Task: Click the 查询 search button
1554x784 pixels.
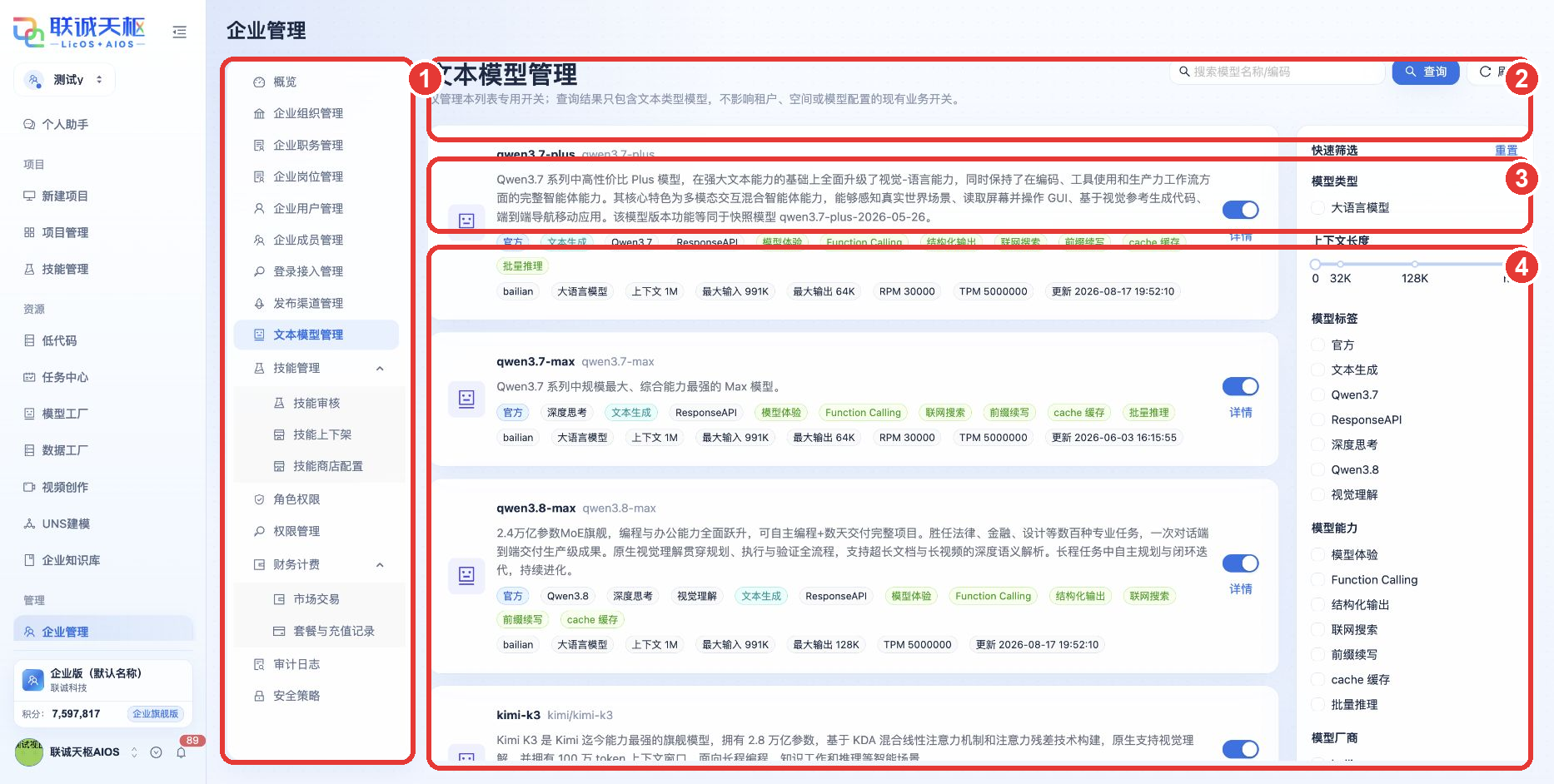Action: (1426, 72)
